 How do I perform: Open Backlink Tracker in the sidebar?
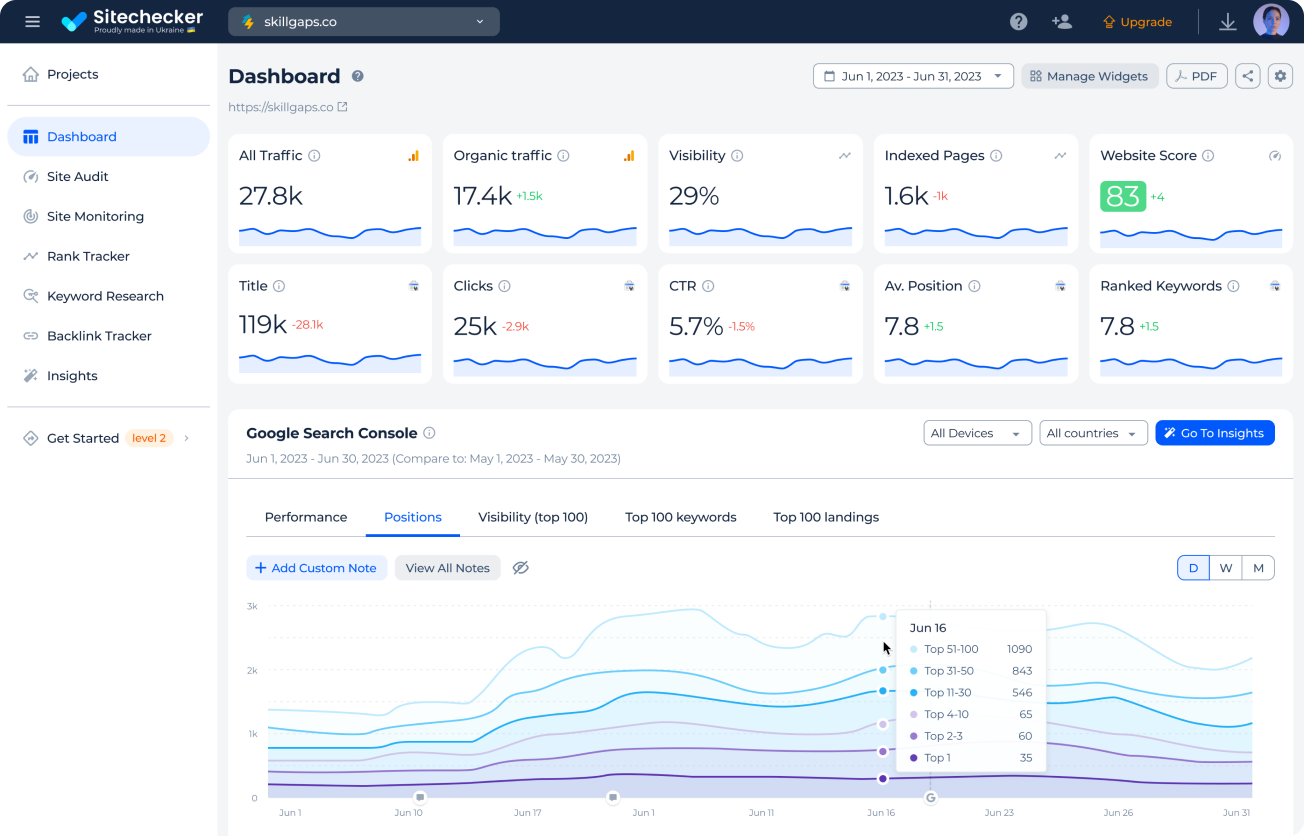point(108,336)
